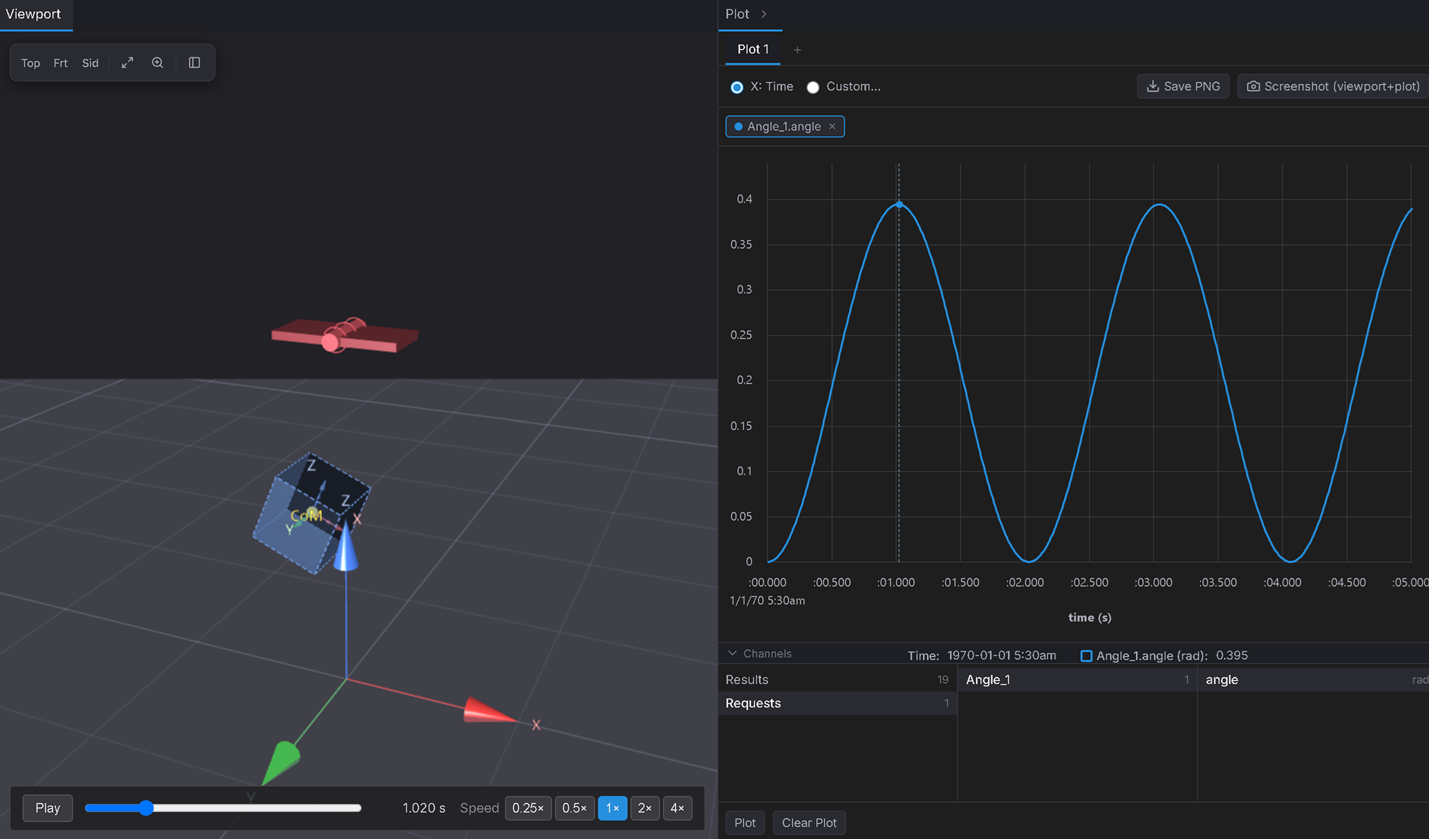Screen dimensions: 1429x839
Task: Start the animation with Play
Action: click(x=48, y=808)
